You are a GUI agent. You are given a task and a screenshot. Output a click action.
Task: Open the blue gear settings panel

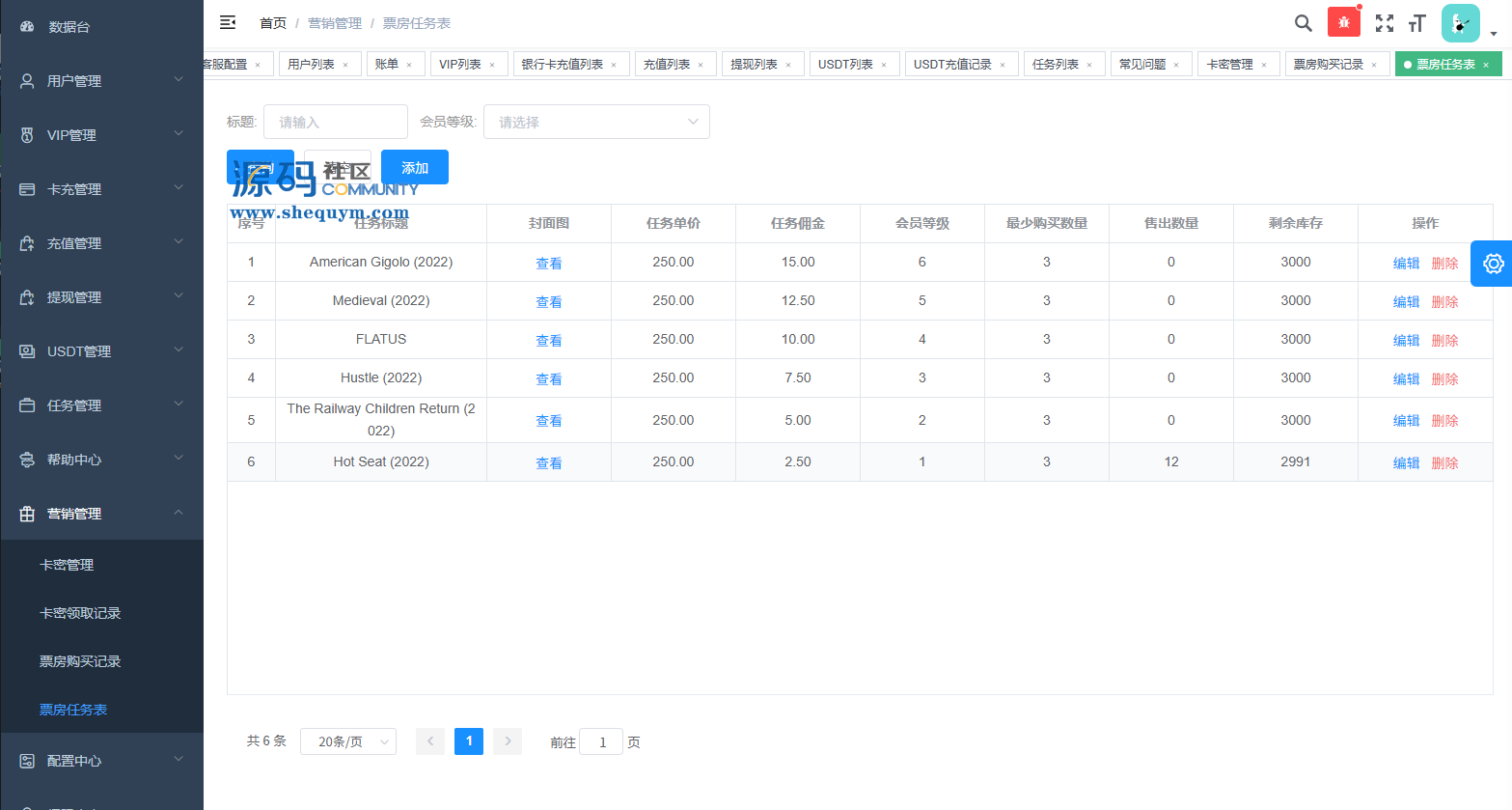[1493, 264]
